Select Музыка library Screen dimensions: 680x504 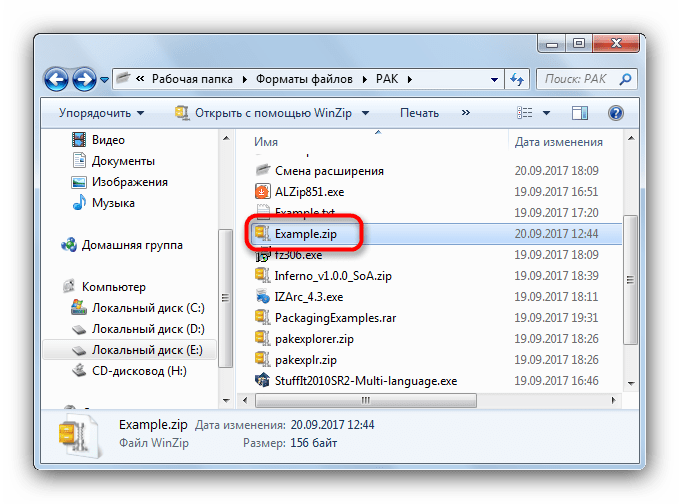pyautogui.click(x=113, y=203)
